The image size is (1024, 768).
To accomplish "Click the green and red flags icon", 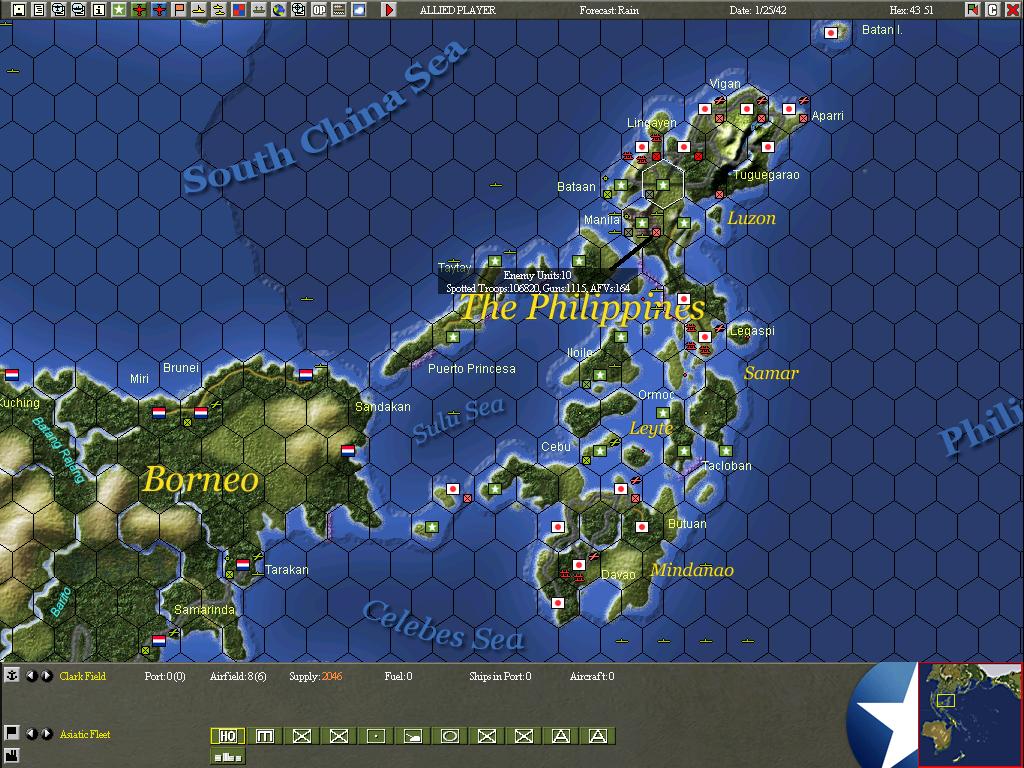I will click(972, 10).
